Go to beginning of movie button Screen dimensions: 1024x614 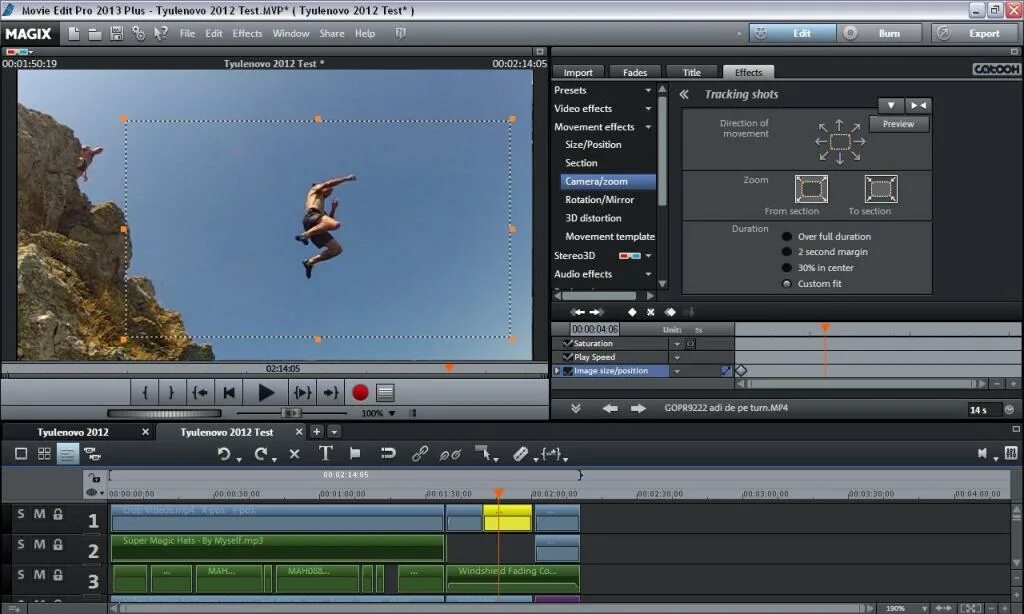coord(229,393)
